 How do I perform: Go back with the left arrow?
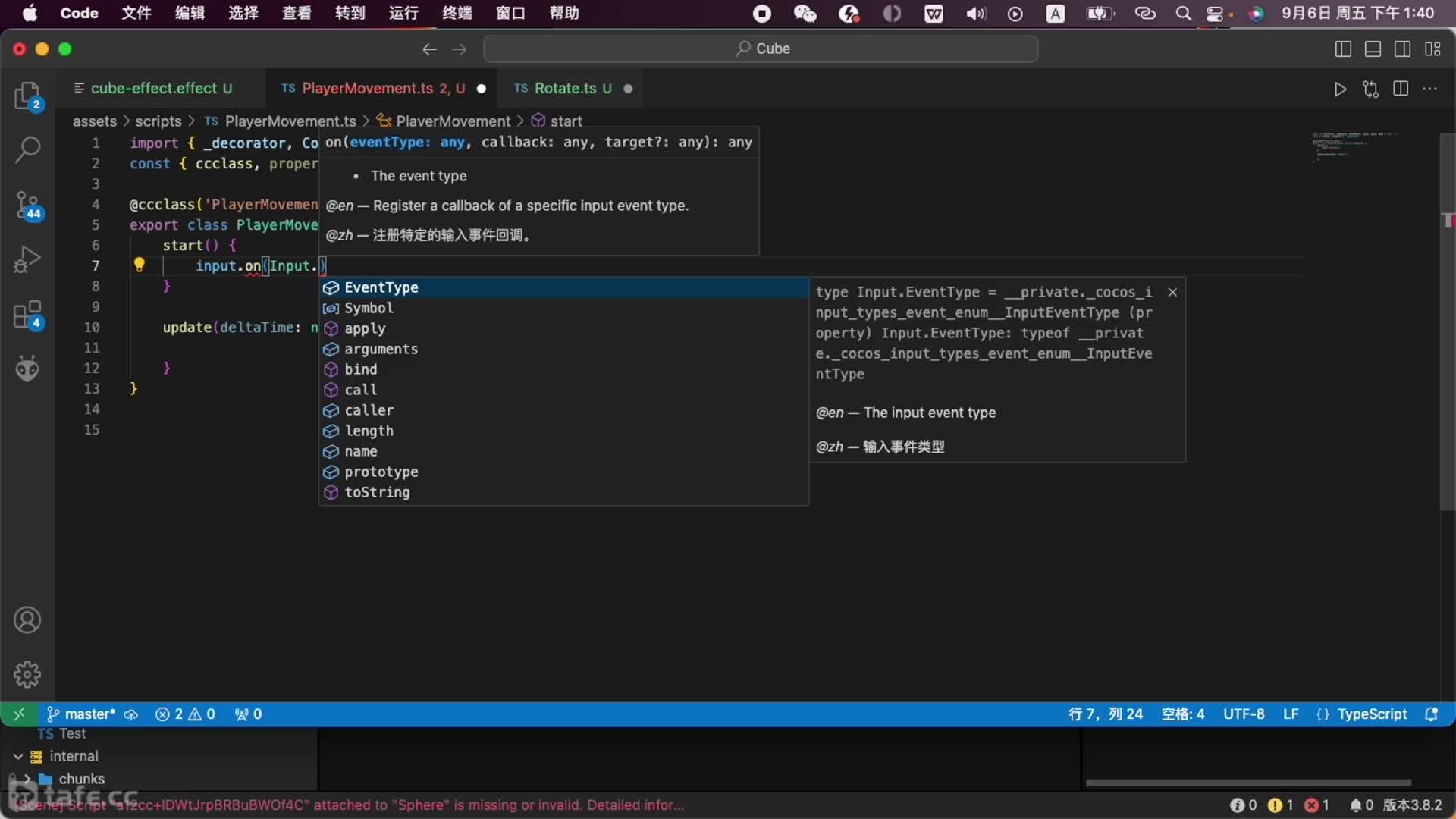429,49
